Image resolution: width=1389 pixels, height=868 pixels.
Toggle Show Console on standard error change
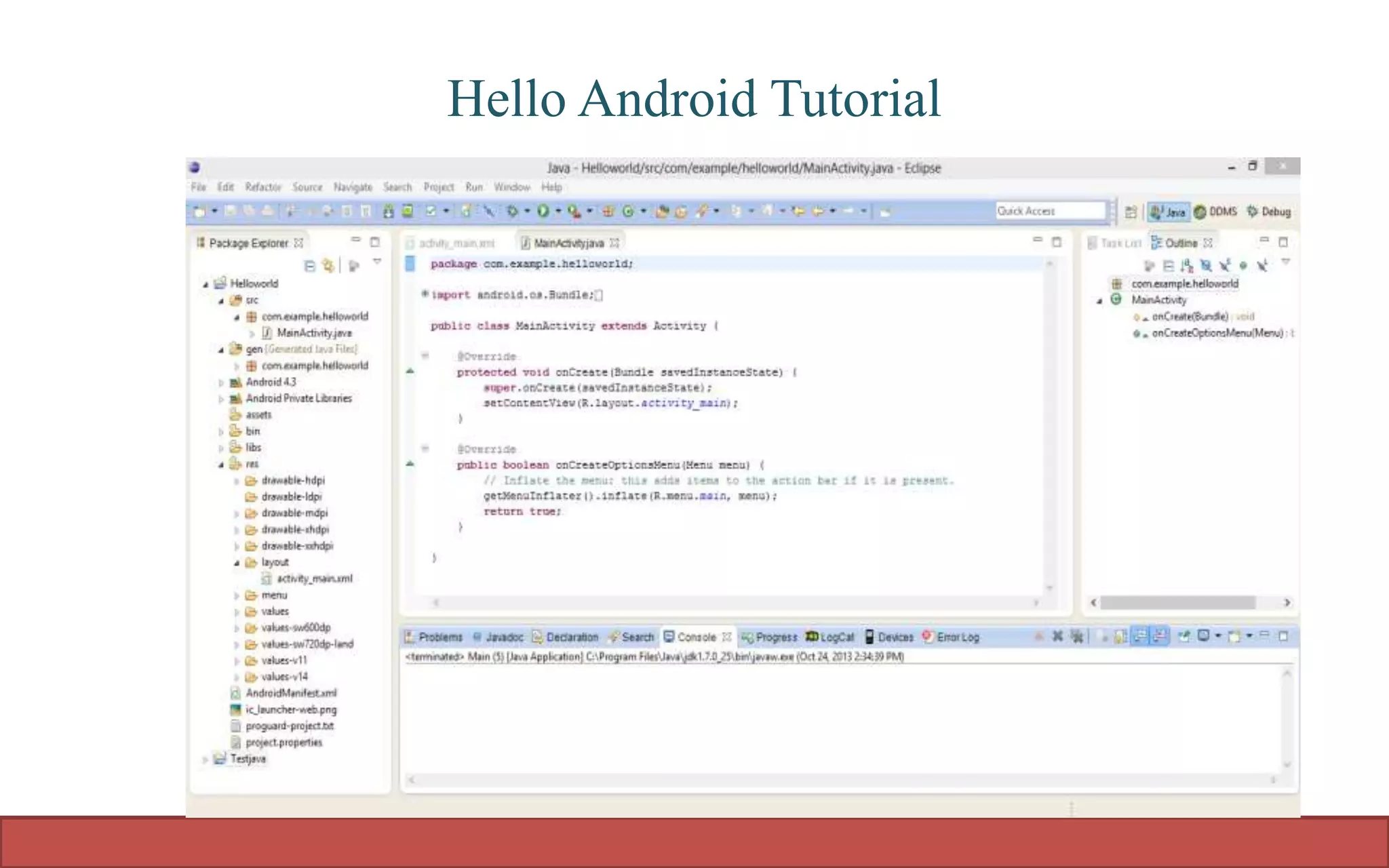[1160, 636]
